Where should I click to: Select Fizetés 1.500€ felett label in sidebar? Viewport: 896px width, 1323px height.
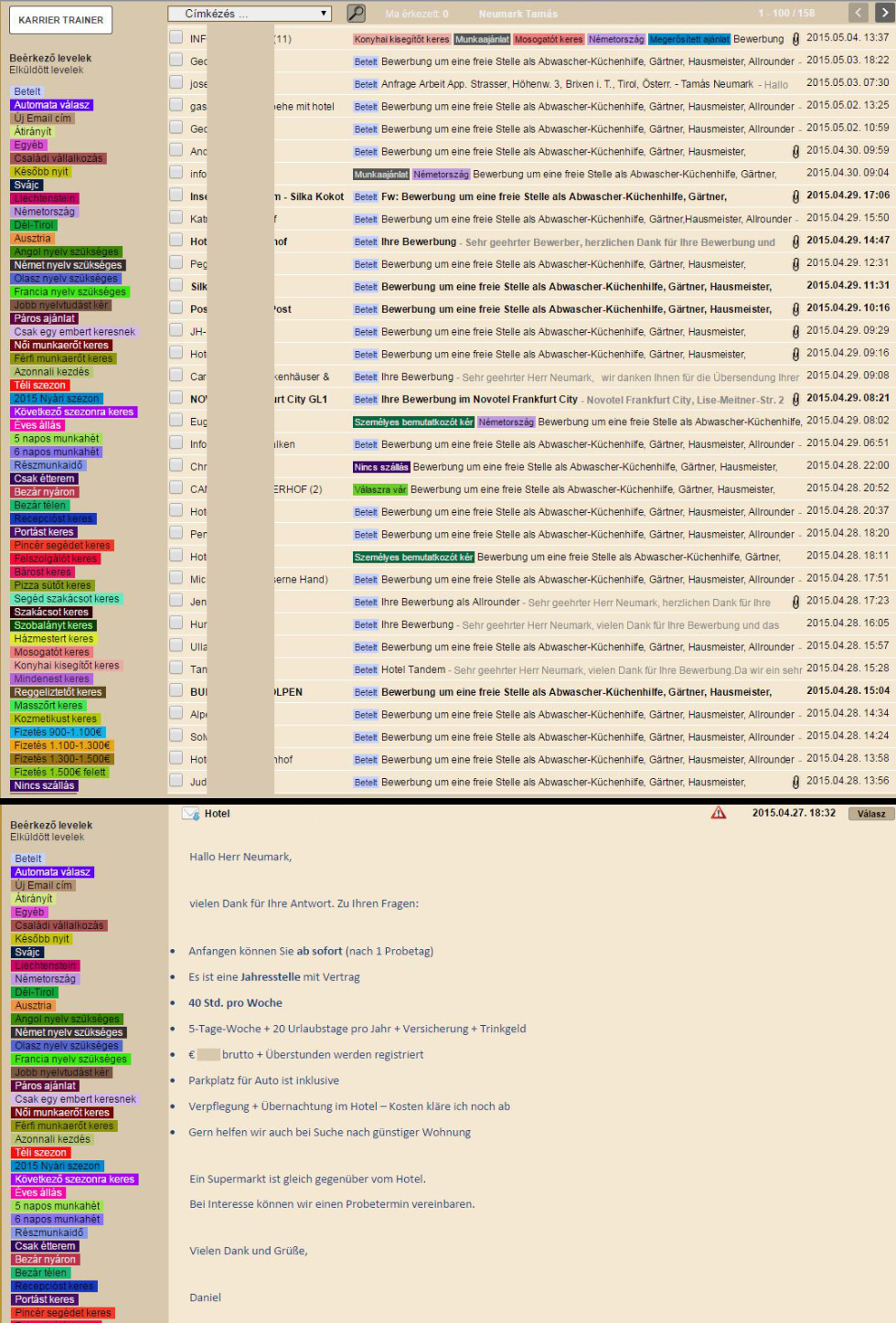tap(60, 773)
